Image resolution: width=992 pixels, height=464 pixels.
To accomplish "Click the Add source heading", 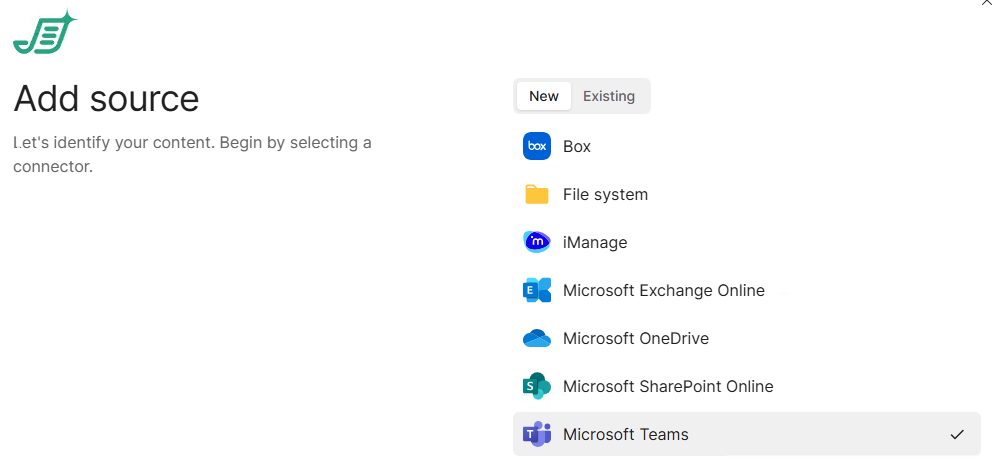I will 106,99.
